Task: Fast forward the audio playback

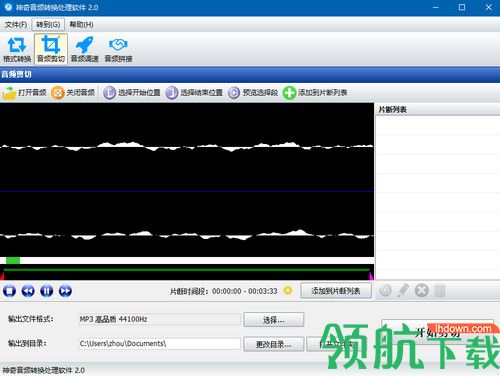Action: click(x=65, y=291)
